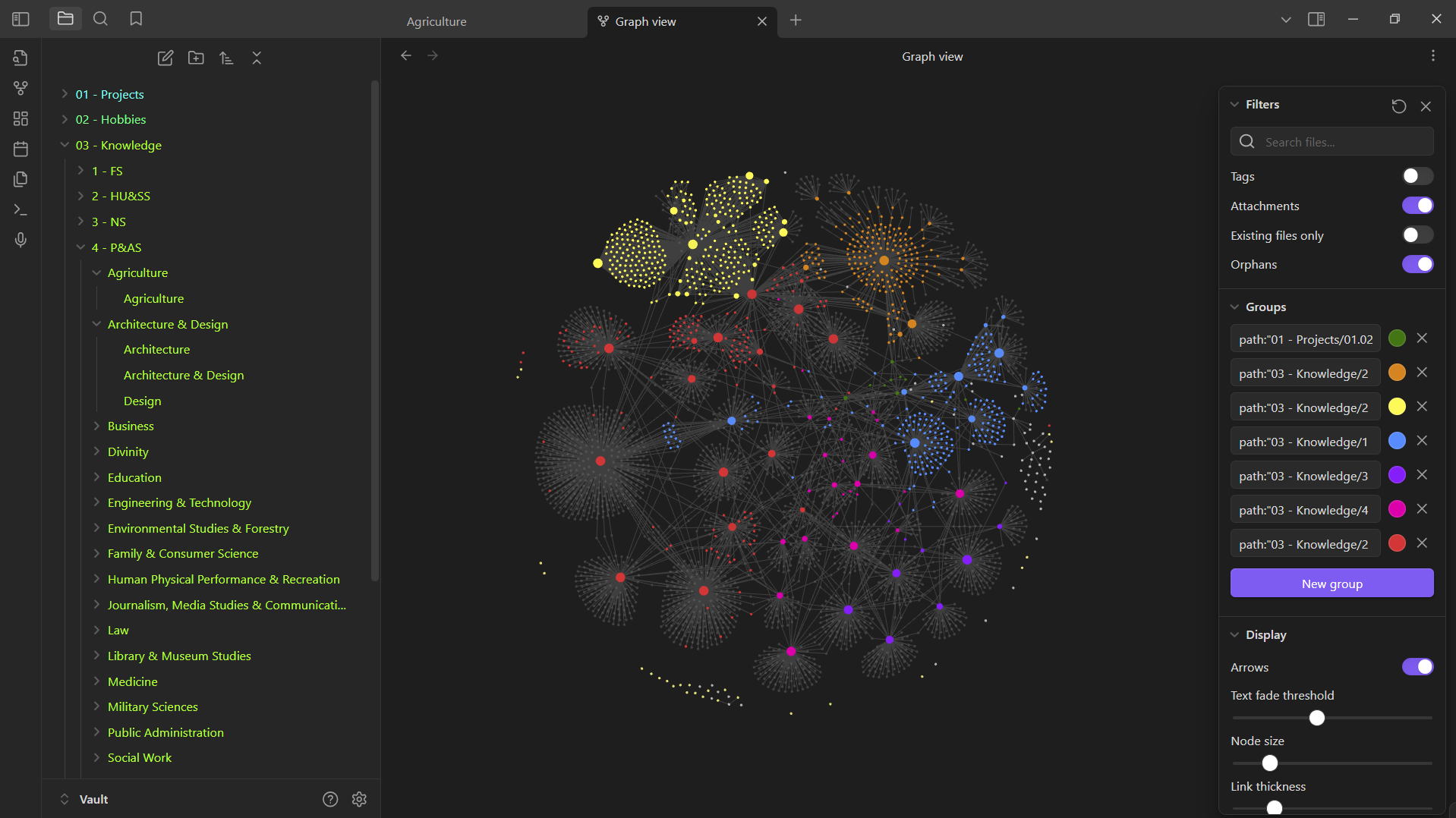Viewport: 1456px width, 818px height.
Task: Open the Architecture note in the tree
Action: (x=156, y=349)
